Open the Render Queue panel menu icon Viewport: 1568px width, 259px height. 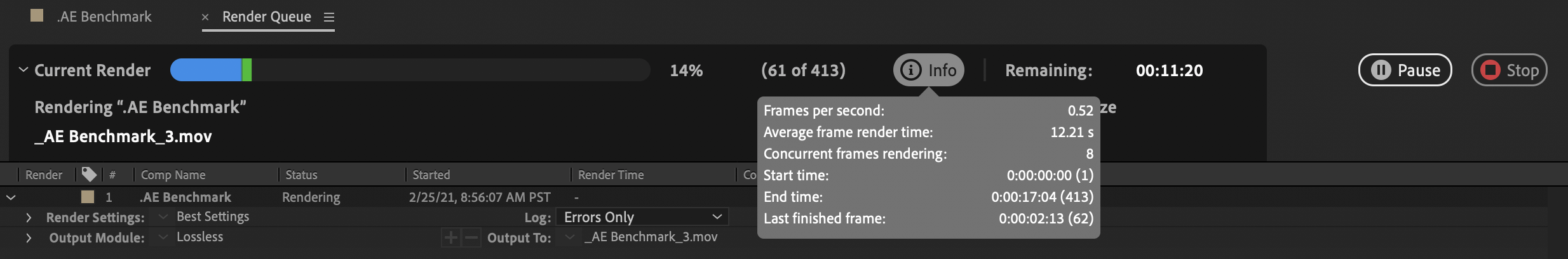point(328,18)
